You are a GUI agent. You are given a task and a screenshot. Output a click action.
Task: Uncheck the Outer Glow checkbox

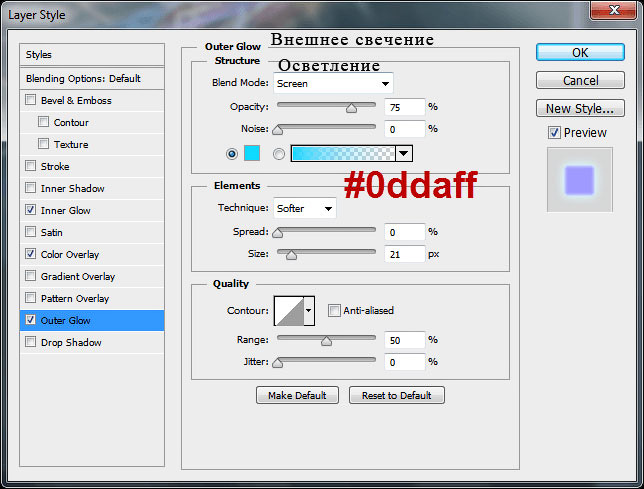click(30, 320)
